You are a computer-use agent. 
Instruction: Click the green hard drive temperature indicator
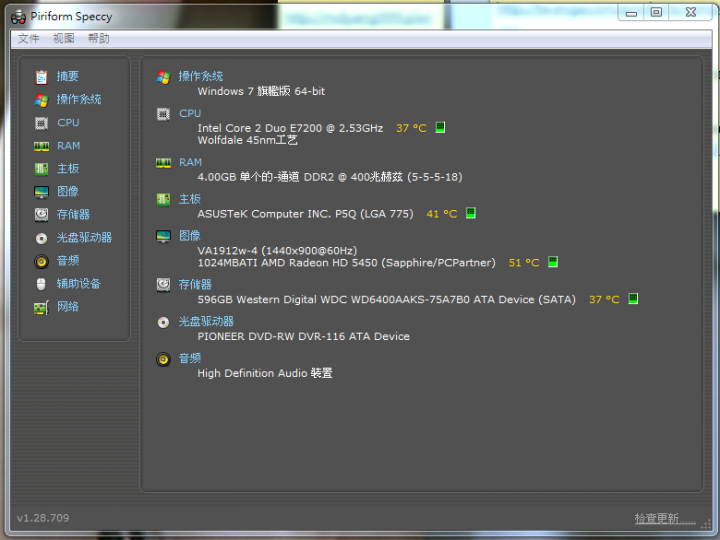(633, 298)
